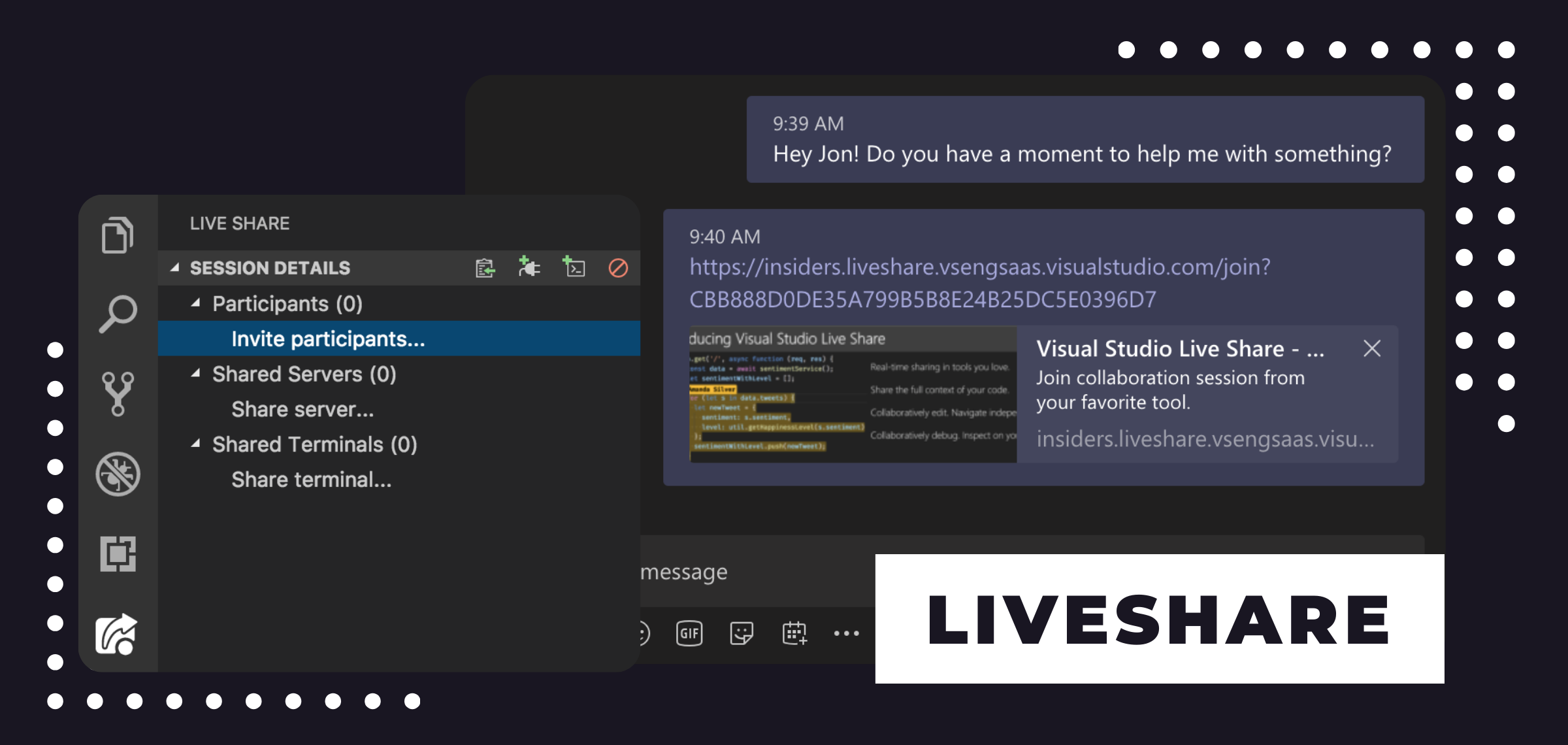Click the Visual Studio Live Share preview title
The image size is (1568, 745).
1180,348
